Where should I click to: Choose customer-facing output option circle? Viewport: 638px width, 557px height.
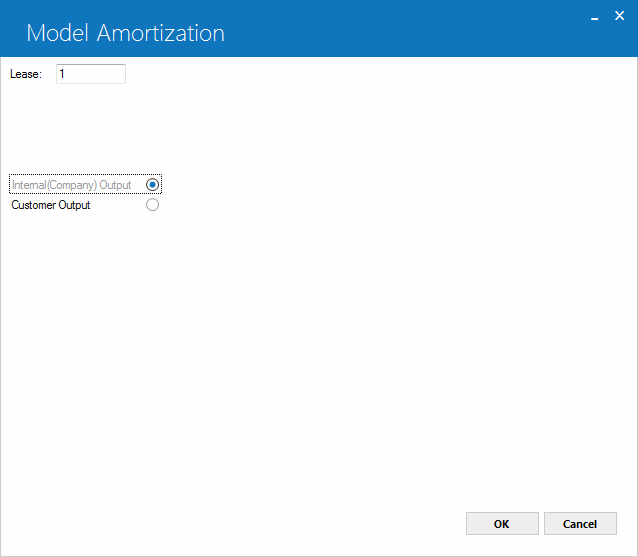pyautogui.click(x=153, y=205)
